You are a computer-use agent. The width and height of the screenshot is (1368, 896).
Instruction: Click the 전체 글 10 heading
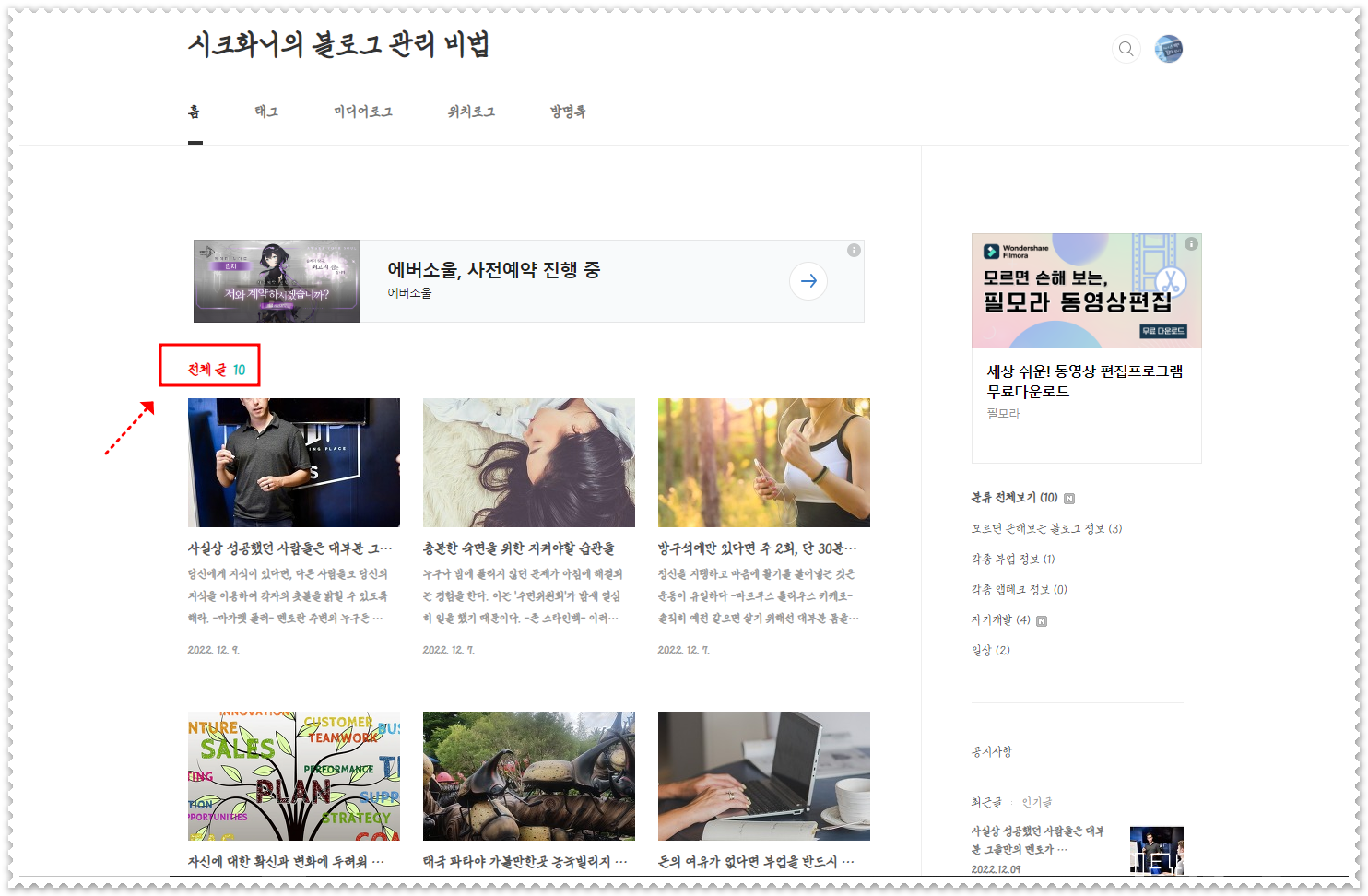pos(217,370)
